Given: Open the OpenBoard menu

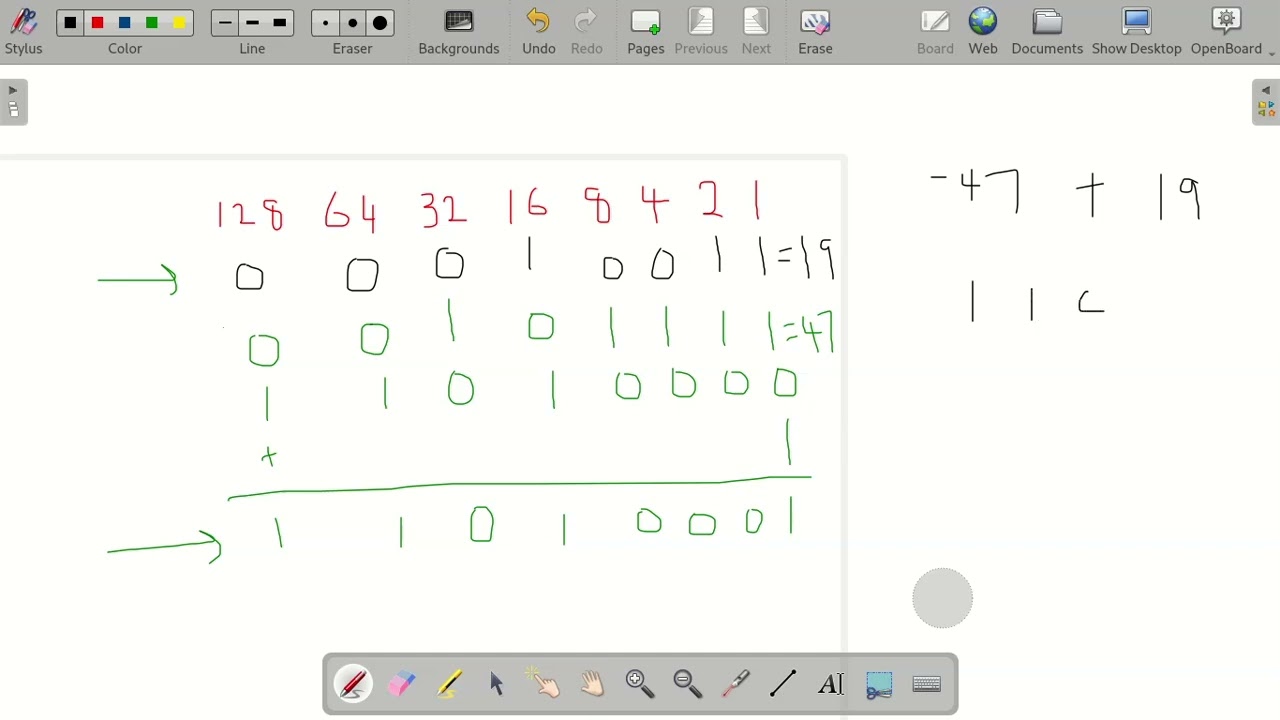Looking at the screenshot, I should click(x=1227, y=31).
